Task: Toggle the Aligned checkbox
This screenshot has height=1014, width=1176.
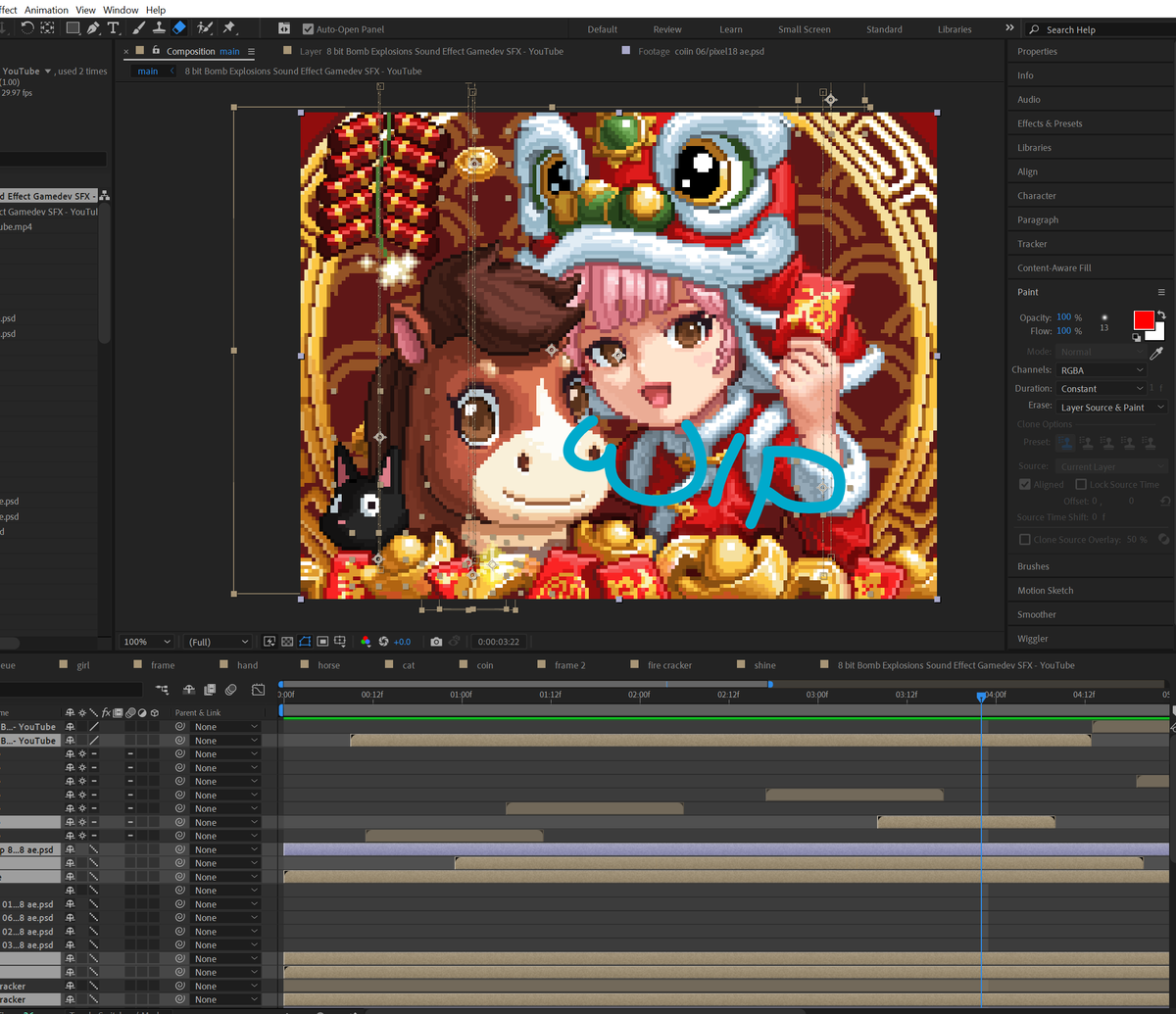Action: tap(1025, 485)
